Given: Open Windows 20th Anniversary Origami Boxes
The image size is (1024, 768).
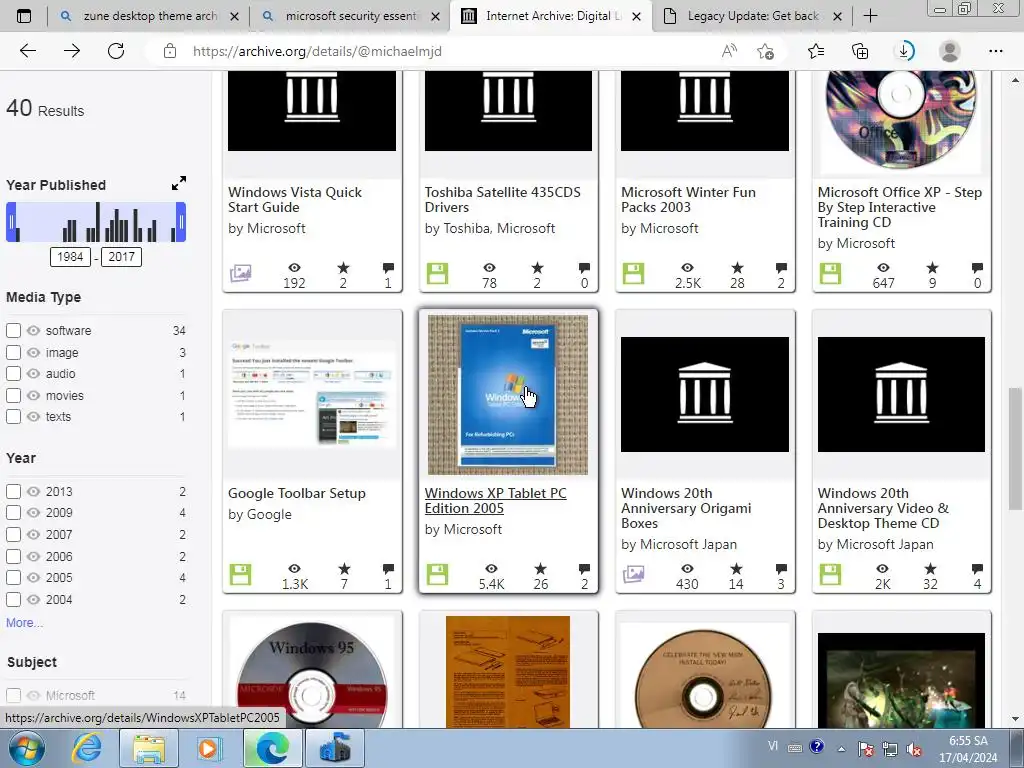Looking at the screenshot, I should tap(686, 508).
